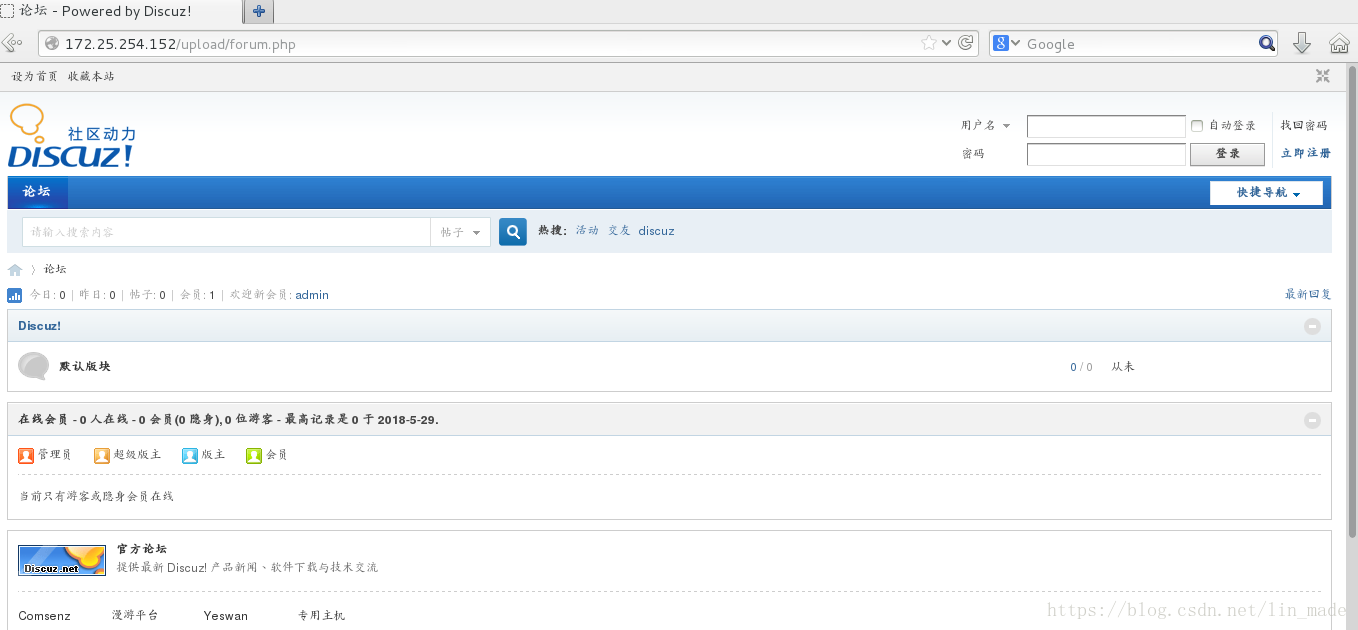1358x630 pixels.
Task: Focus the username input field
Action: pyautogui.click(x=1106, y=126)
